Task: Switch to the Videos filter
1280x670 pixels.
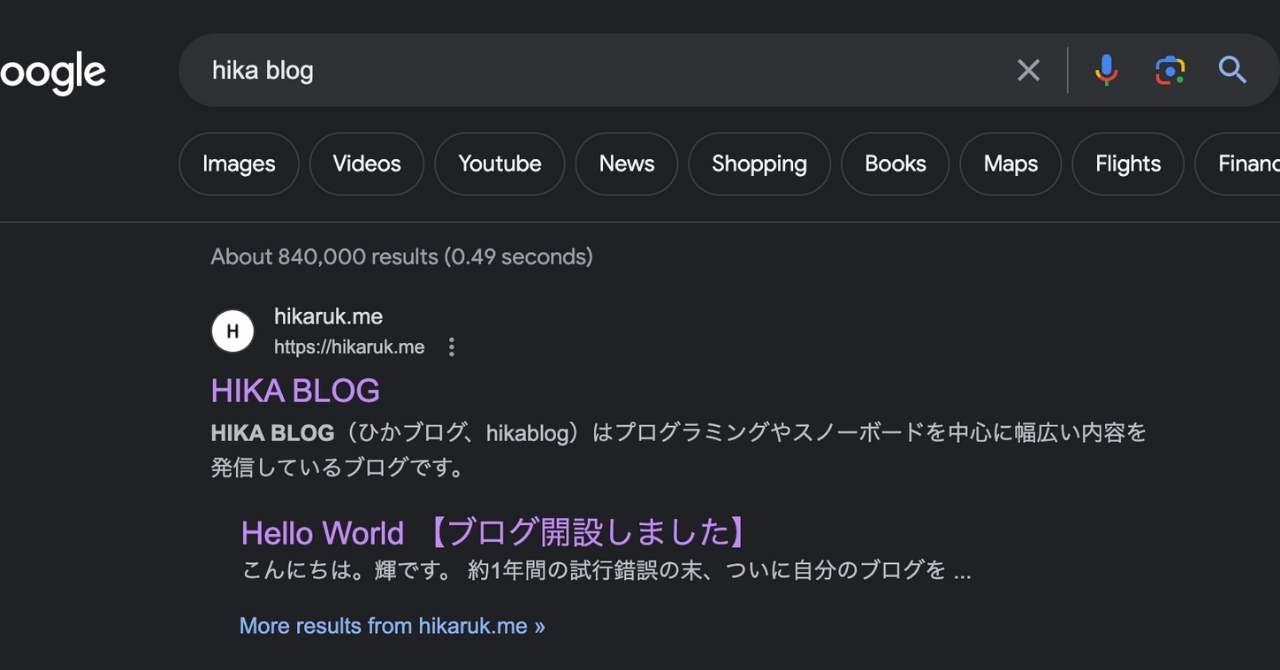Action: [x=367, y=164]
